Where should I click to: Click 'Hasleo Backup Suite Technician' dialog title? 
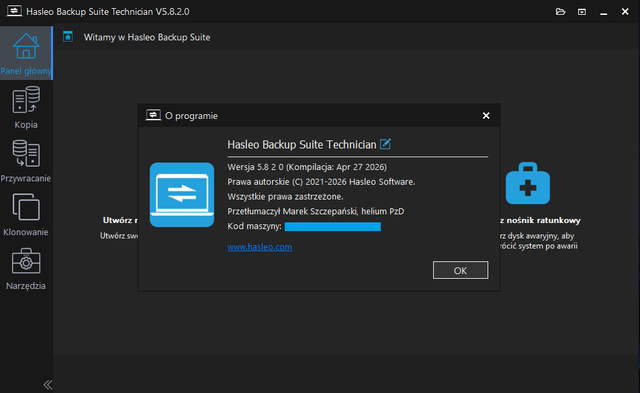tap(302, 144)
